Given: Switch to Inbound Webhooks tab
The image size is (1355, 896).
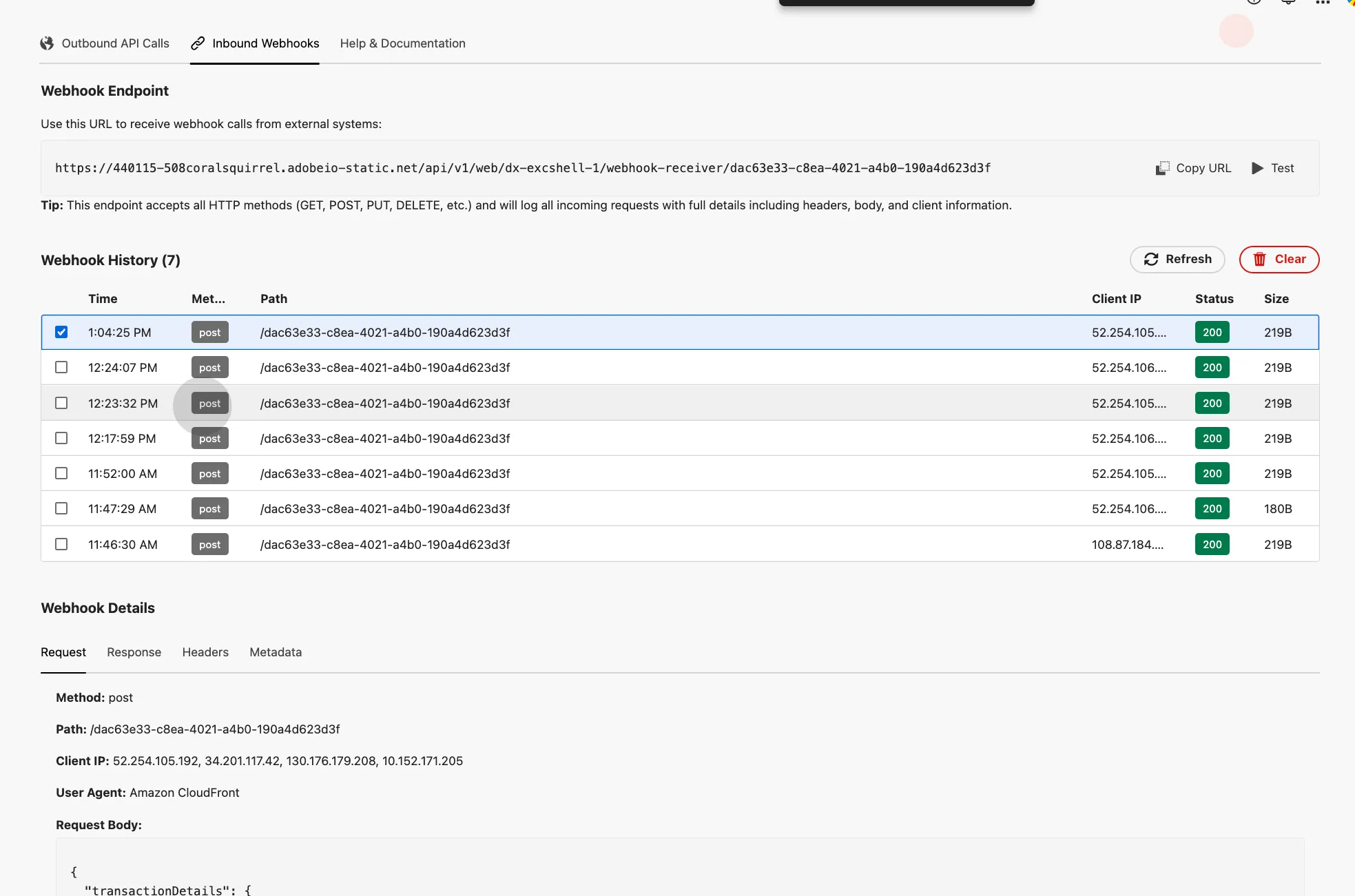Looking at the screenshot, I should click(255, 43).
